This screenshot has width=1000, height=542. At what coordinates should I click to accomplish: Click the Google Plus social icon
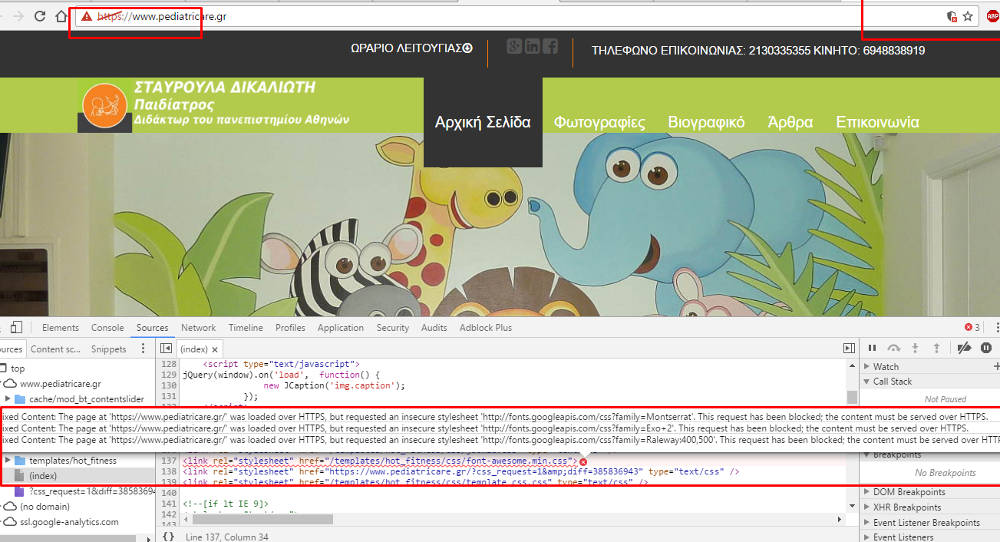(x=514, y=46)
